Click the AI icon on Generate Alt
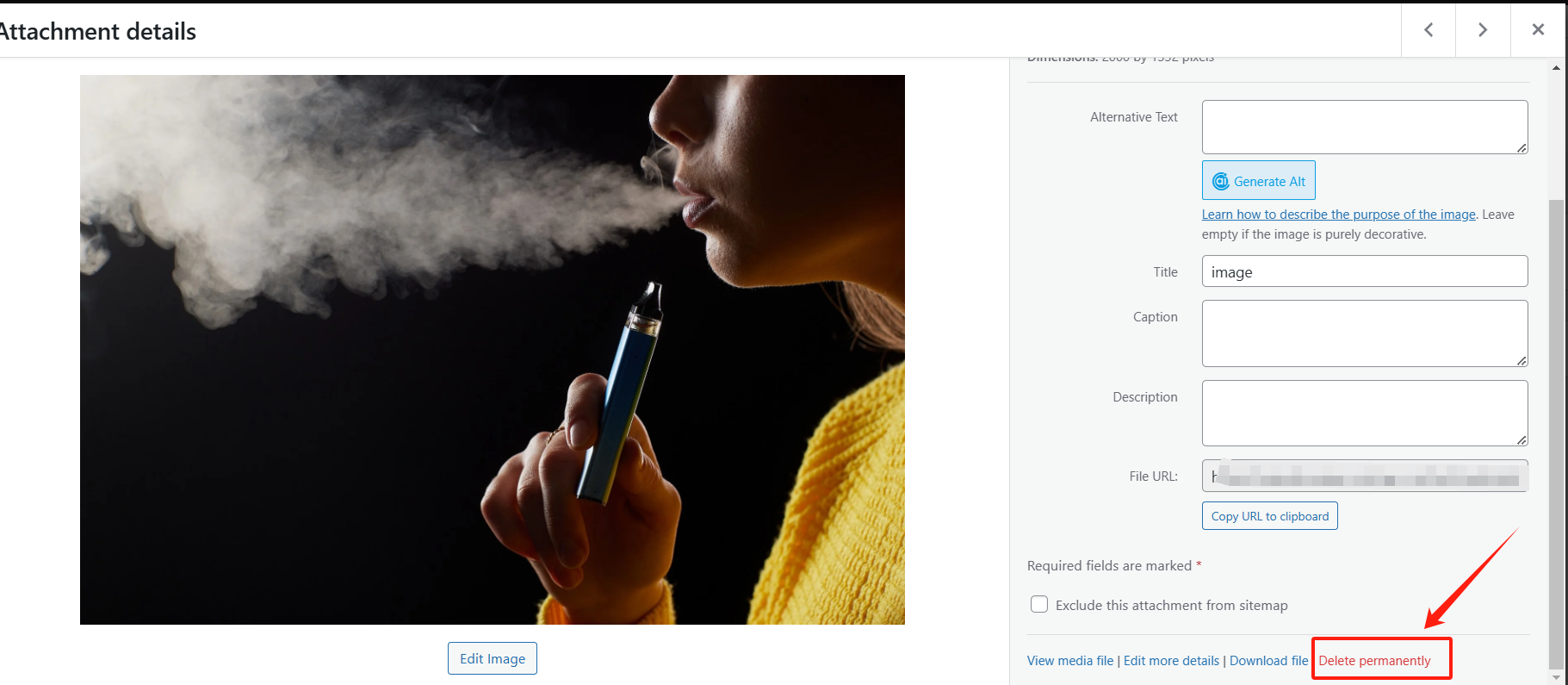1568x685 pixels. 1220,181
